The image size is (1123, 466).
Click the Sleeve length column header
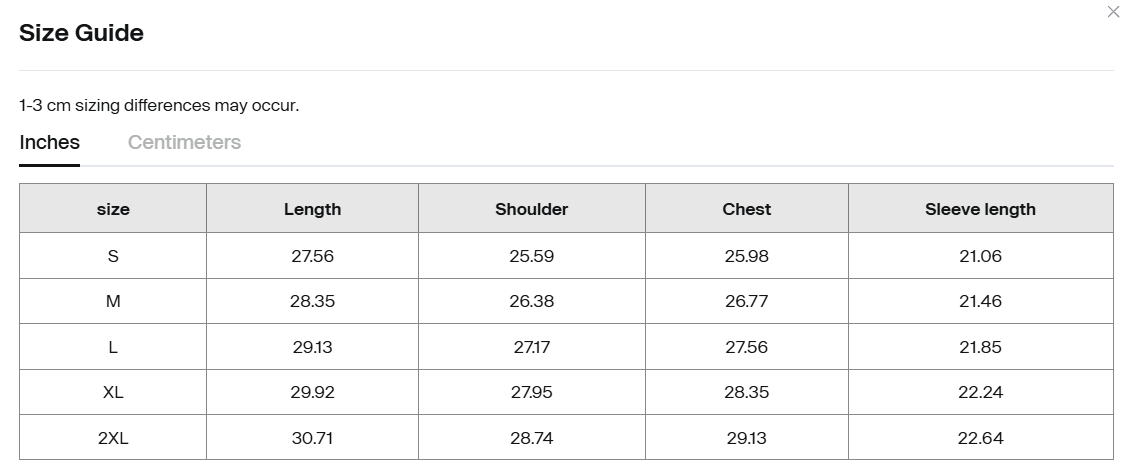click(980, 209)
